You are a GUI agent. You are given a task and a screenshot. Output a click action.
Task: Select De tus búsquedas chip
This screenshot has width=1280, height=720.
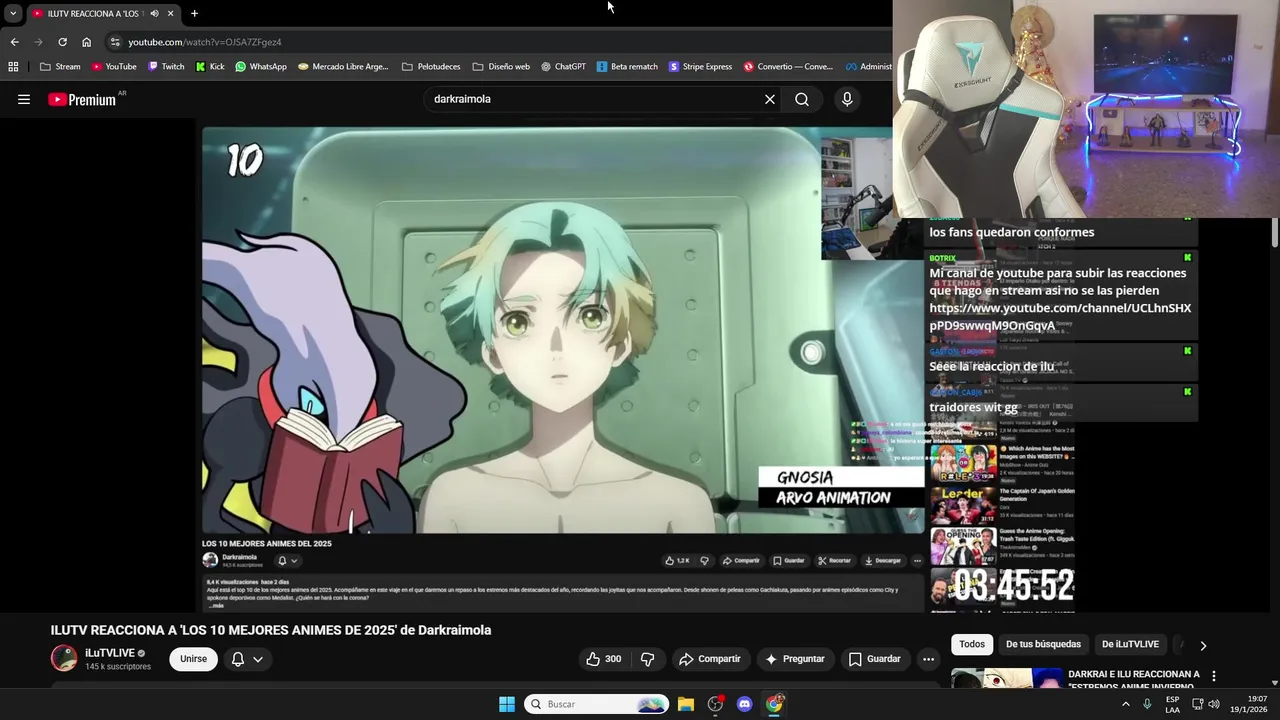click(1043, 644)
